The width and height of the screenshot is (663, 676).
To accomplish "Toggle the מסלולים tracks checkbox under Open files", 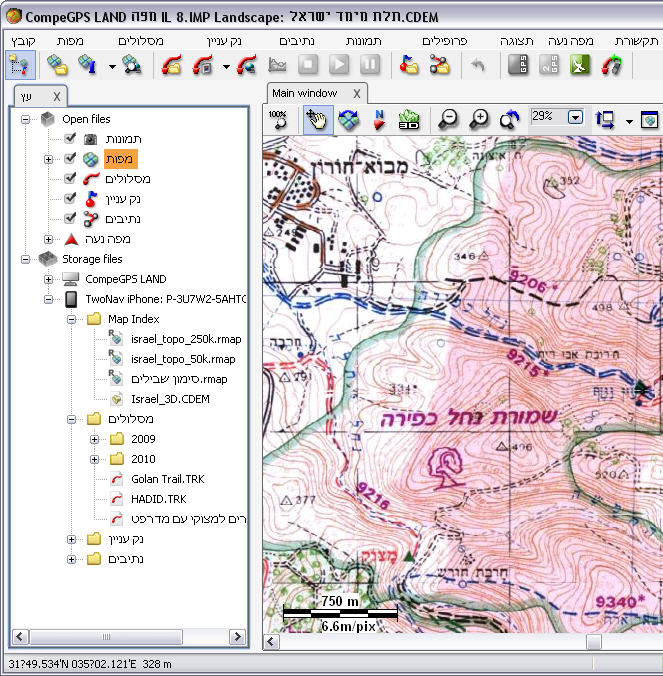I will [x=70, y=178].
